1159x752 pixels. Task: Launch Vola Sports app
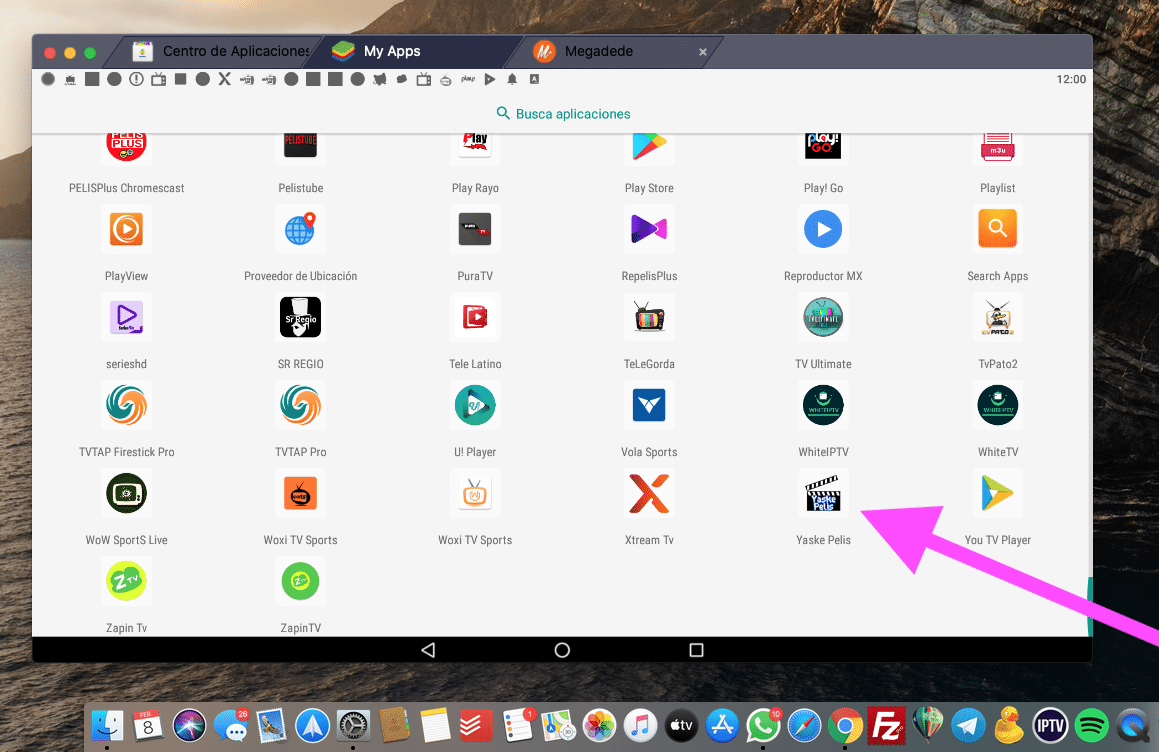pos(649,406)
